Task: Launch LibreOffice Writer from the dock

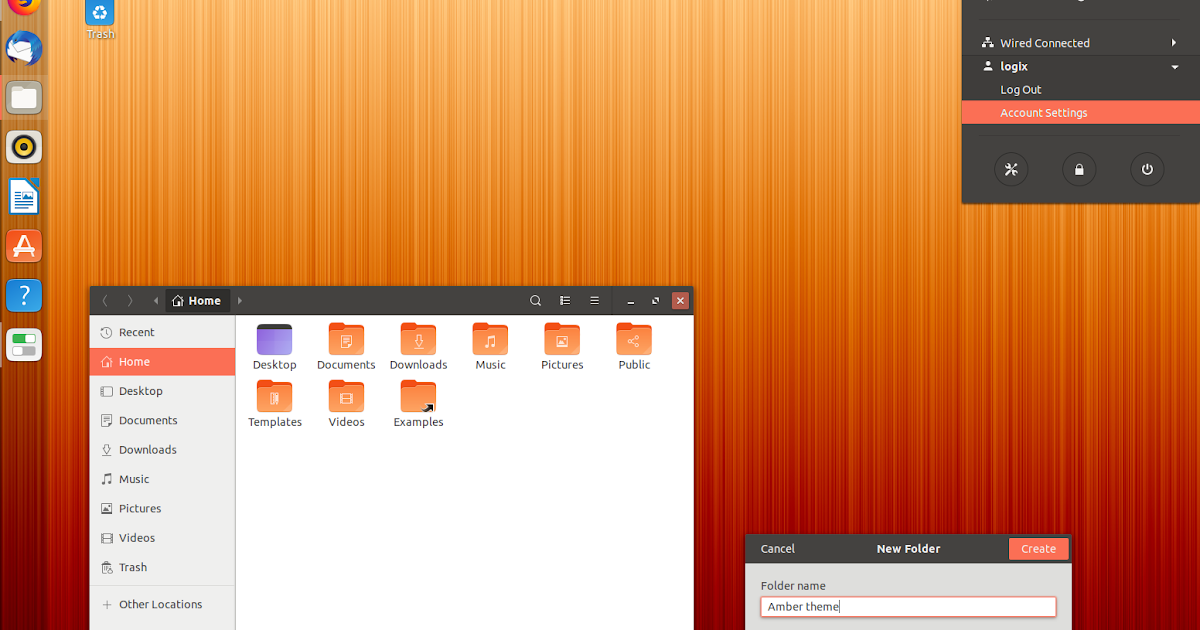Action: [x=23, y=196]
